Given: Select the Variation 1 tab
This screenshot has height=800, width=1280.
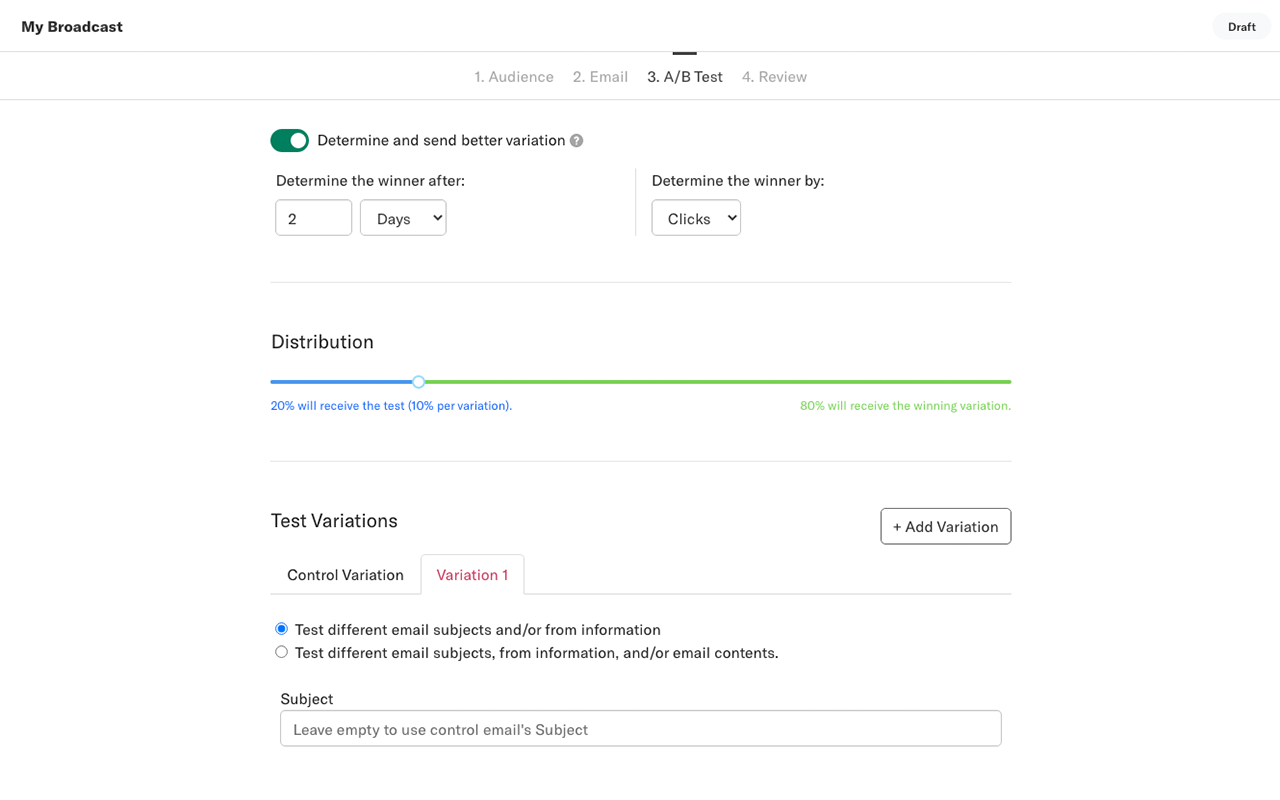Looking at the screenshot, I should click(x=472, y=575).
